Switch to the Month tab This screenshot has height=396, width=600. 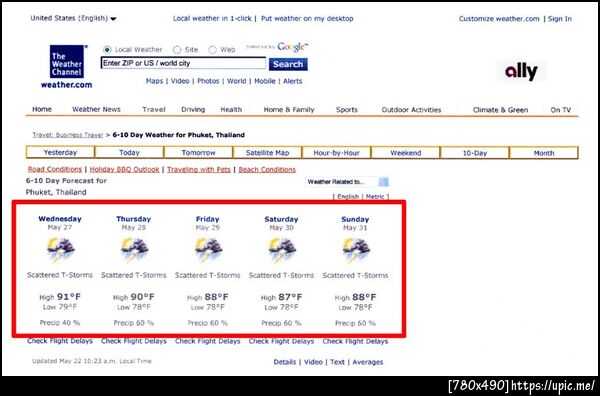pos(544,153)
